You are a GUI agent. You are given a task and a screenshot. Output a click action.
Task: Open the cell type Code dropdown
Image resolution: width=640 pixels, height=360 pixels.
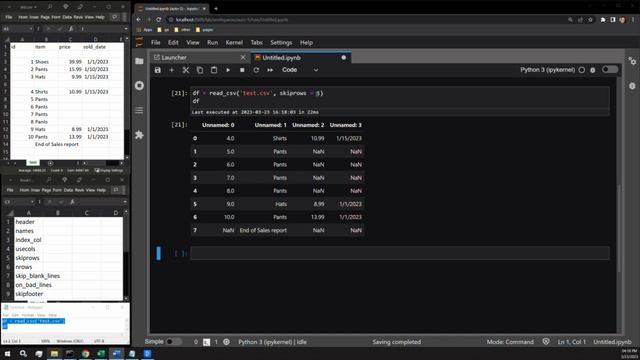coord(300,70)
